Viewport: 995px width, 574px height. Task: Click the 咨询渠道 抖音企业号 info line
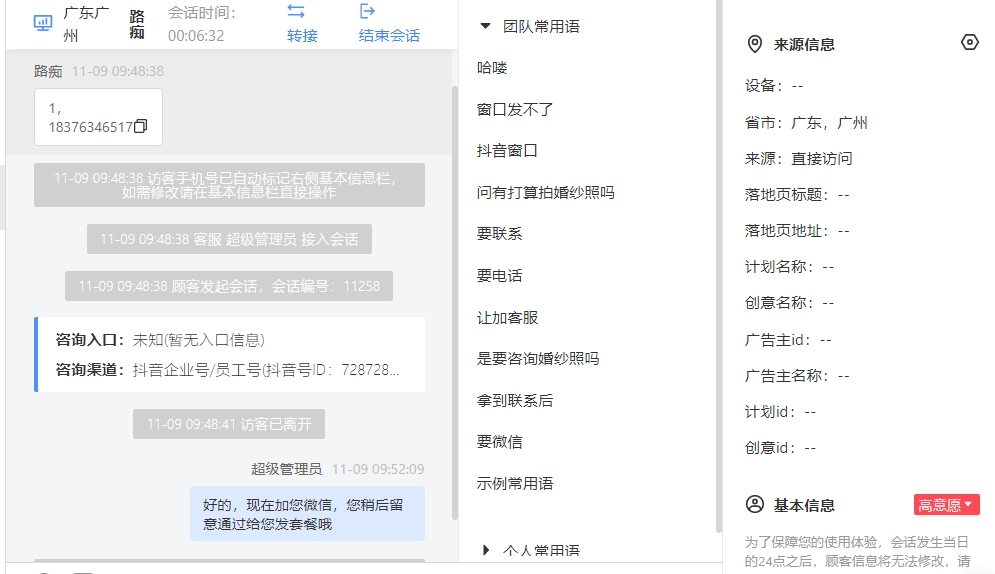[x=228, y=370]
